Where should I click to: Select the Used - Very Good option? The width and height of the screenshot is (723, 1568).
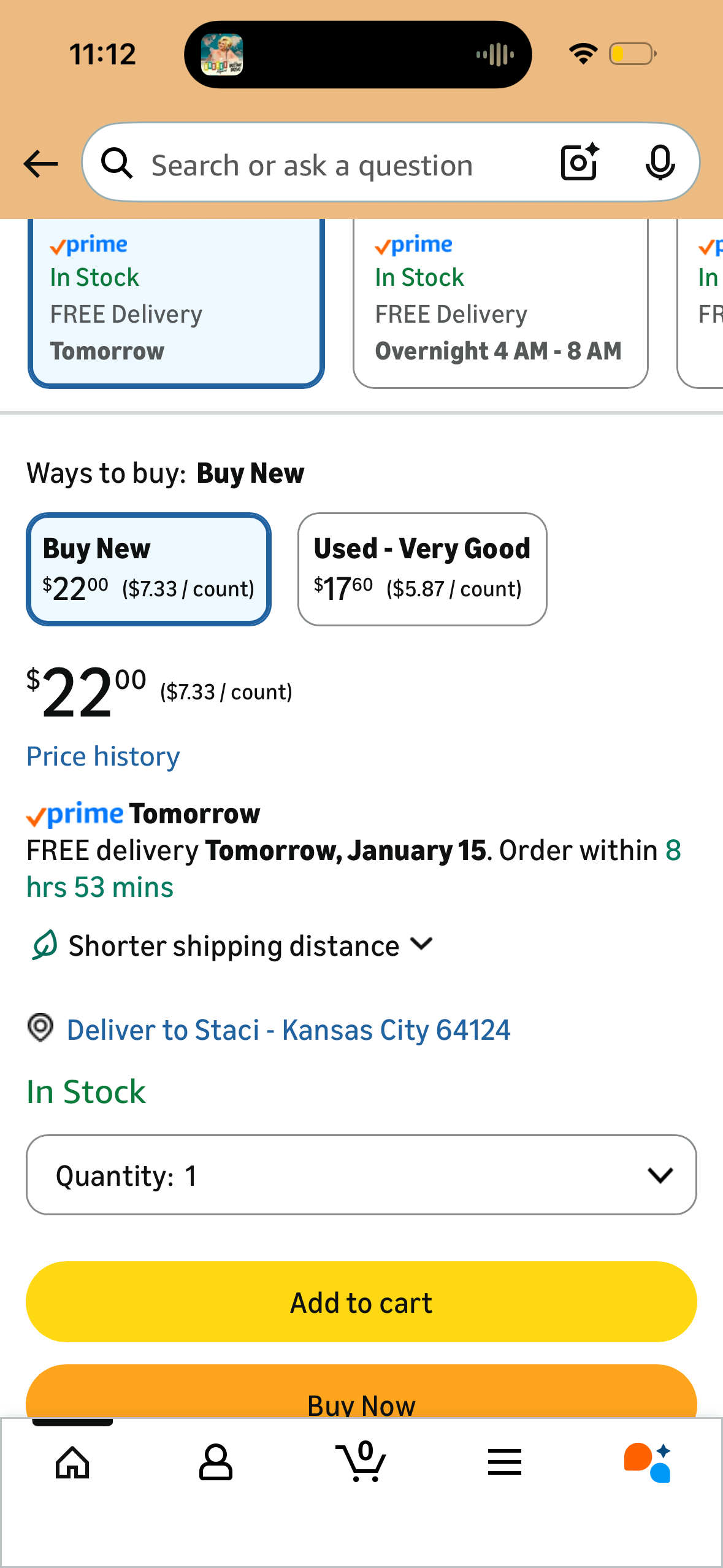[x=422, y=569]
